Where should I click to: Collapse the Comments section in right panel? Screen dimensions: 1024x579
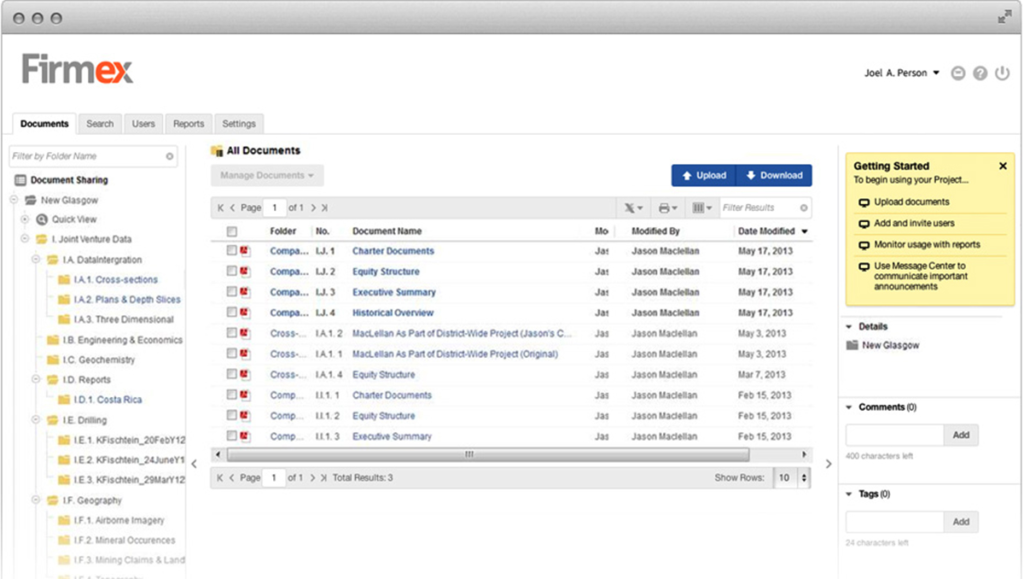pyautogui.click(x=850, y=408)
